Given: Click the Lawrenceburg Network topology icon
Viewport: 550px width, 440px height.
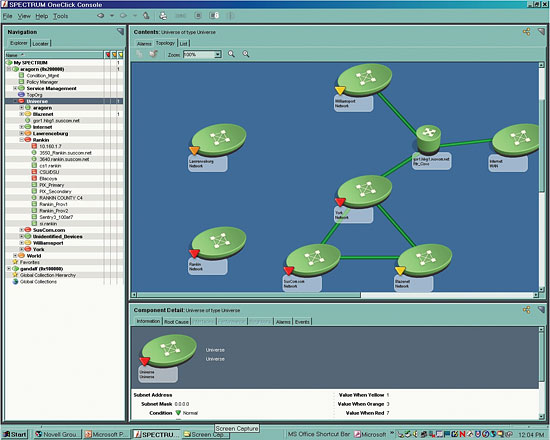Looking at the screenshot, I should [219, 139].
